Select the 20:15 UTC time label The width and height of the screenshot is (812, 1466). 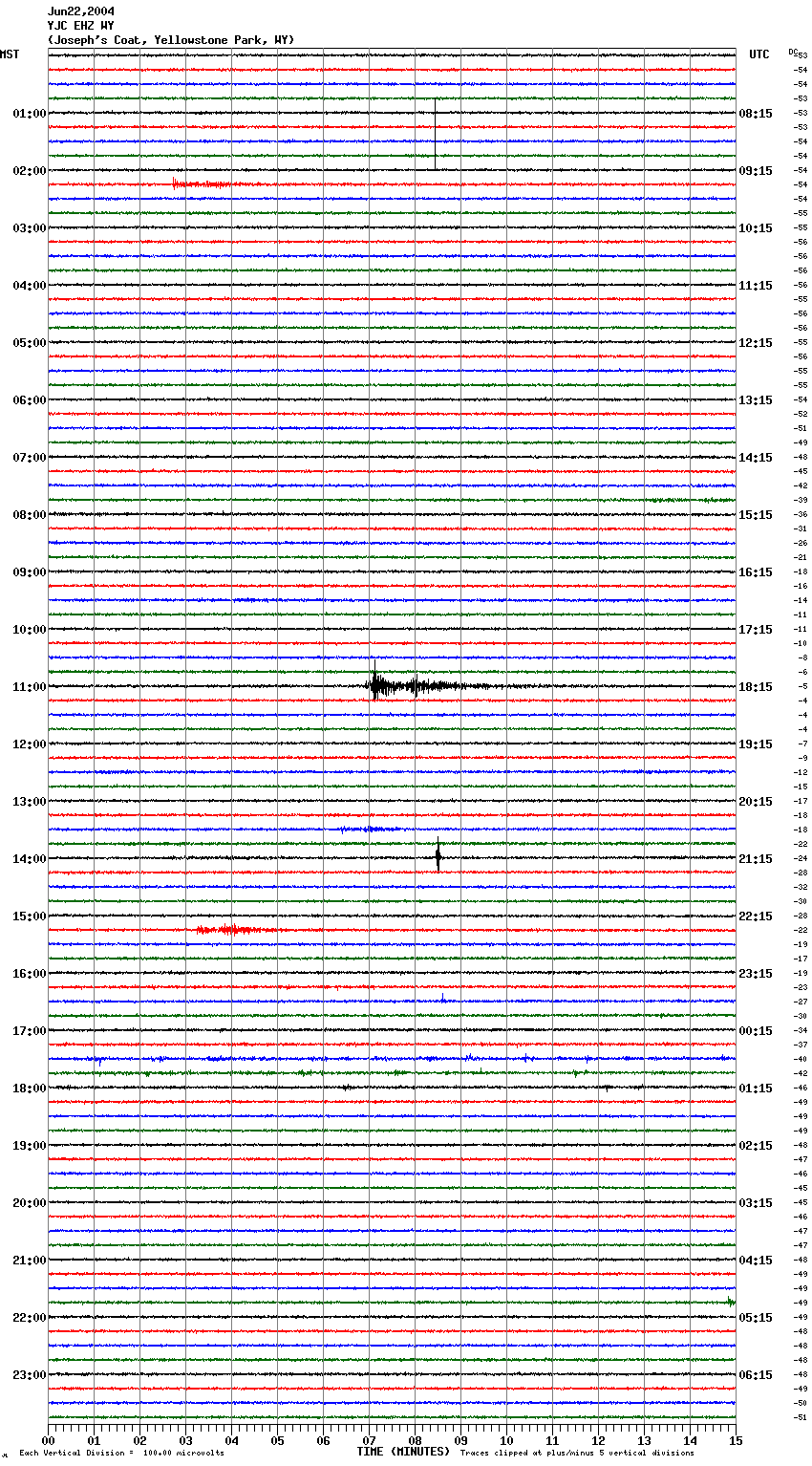(756, 802)
